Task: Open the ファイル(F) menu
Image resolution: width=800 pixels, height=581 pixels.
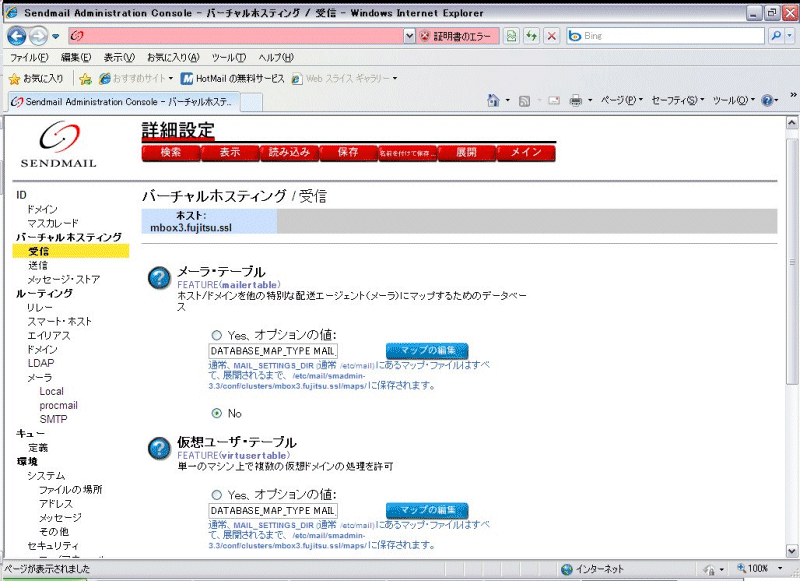Action: pyautogui.click(x=29, y=58)
